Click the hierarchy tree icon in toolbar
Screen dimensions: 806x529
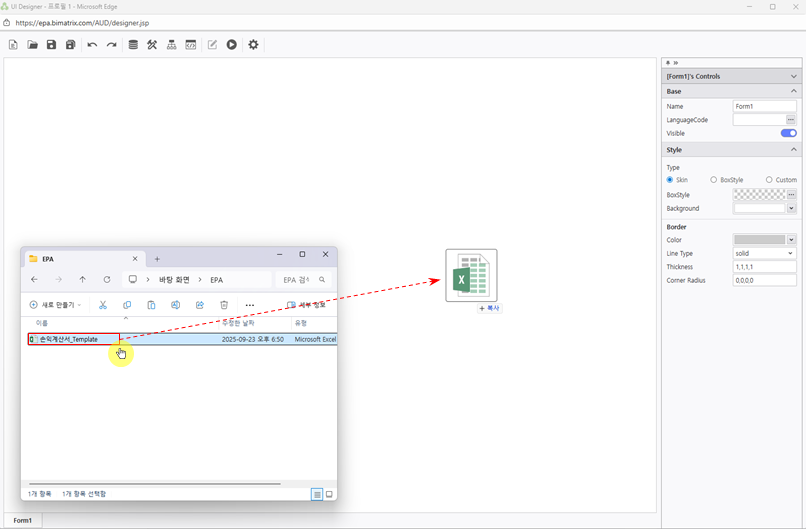(x=172, y=45)
